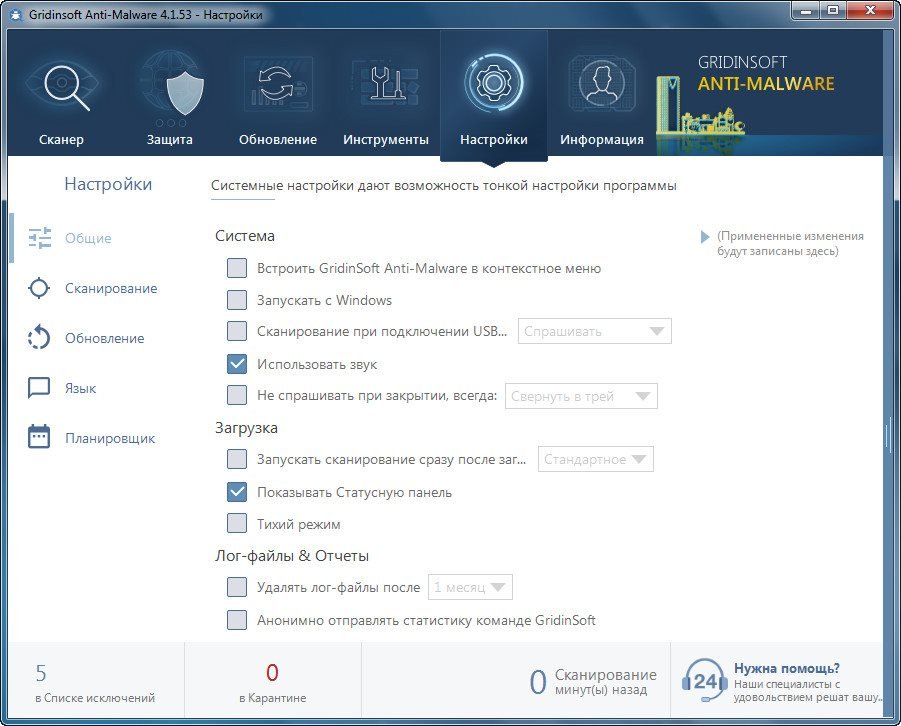Enable Тихий режим checkbox
Screen dimensions: 901x726
point(237,524)
